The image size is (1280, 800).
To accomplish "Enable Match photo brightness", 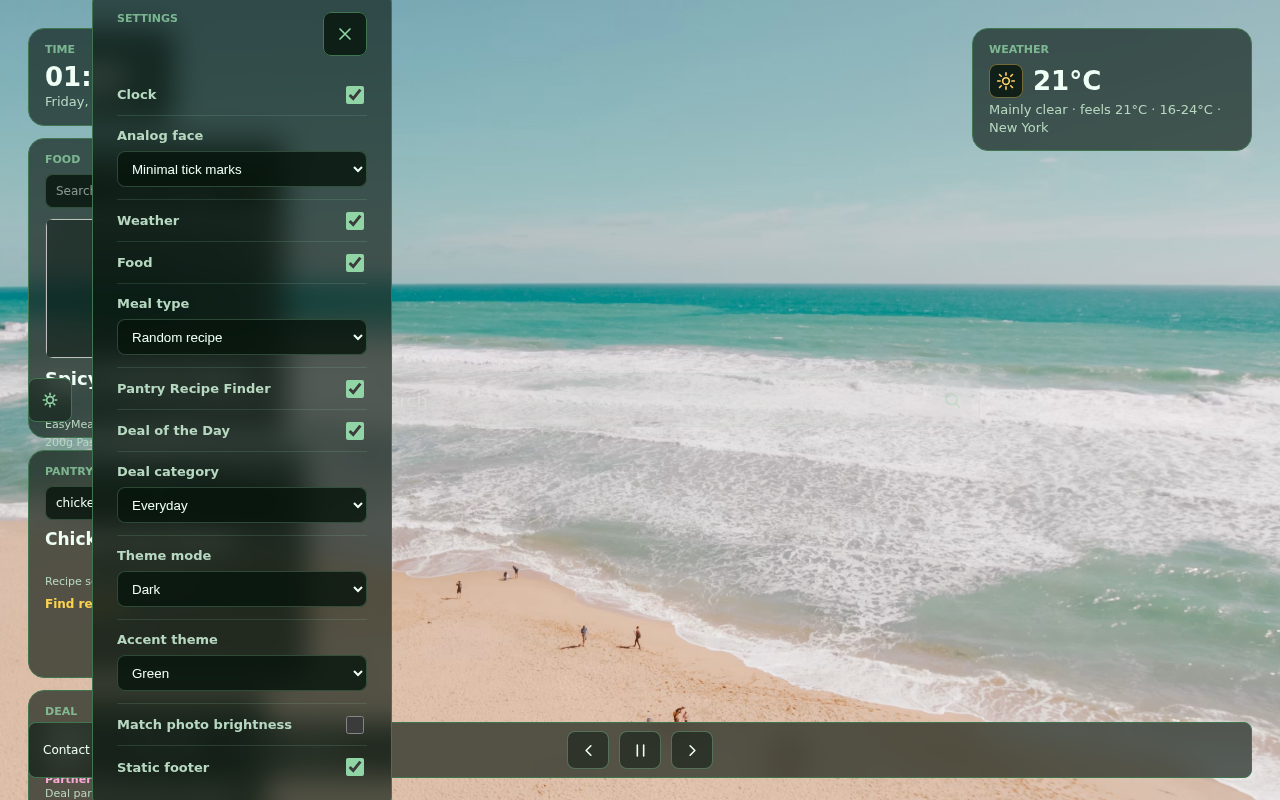I will [355, 725].
